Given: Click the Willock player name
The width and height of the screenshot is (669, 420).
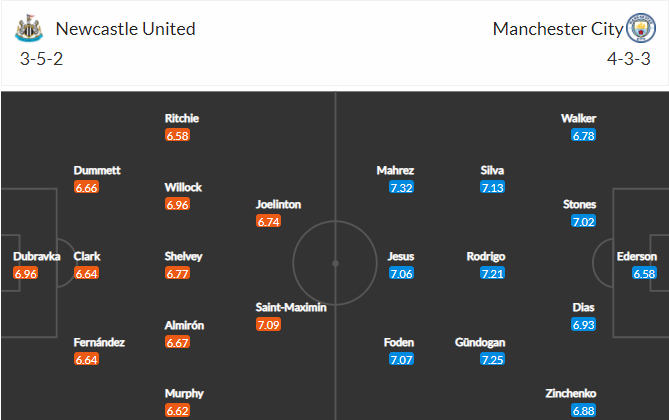Looking at the screenshot, I should click(x=183, y=187).
